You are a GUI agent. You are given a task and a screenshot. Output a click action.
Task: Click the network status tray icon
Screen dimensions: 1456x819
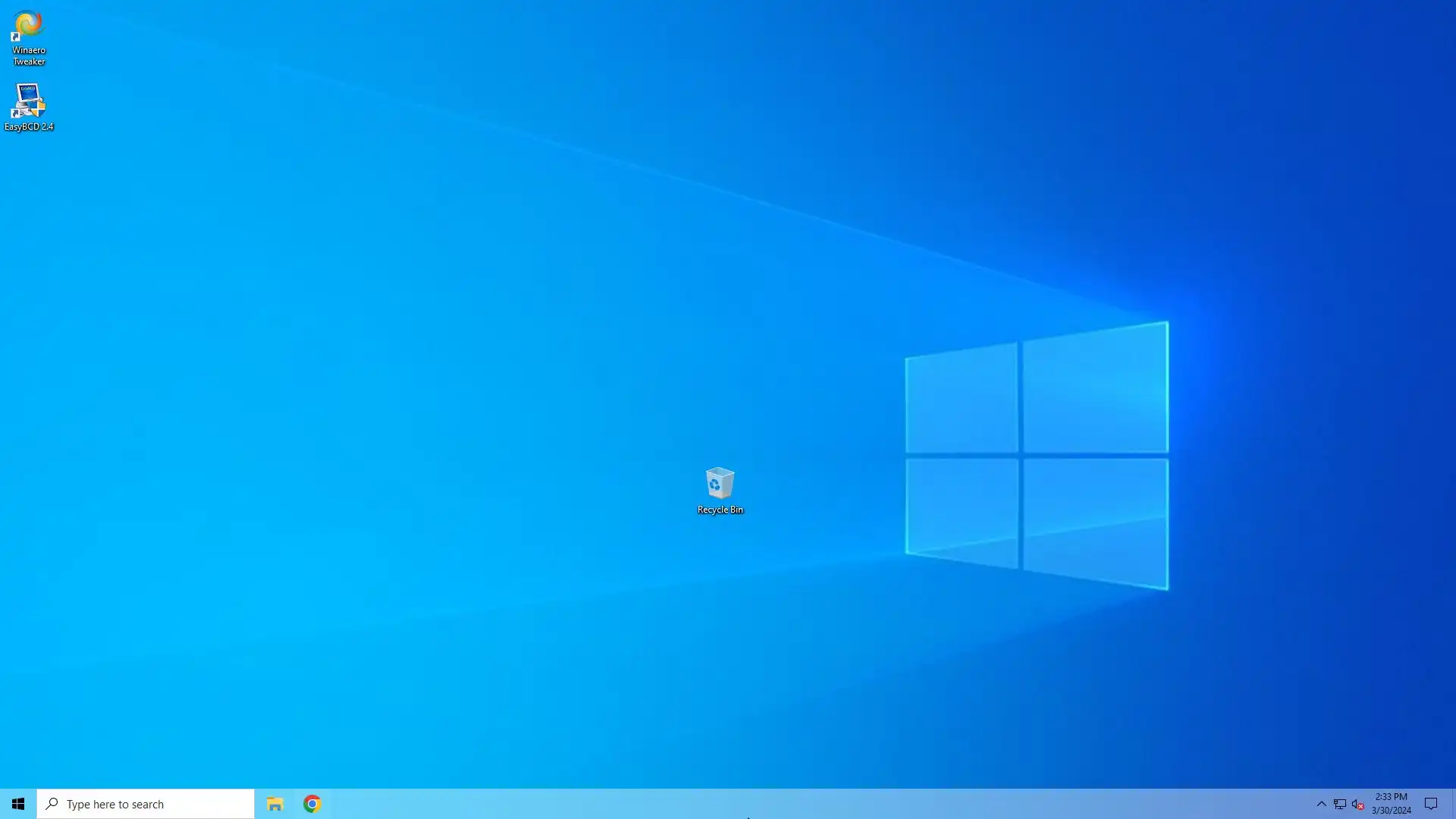1340,804
